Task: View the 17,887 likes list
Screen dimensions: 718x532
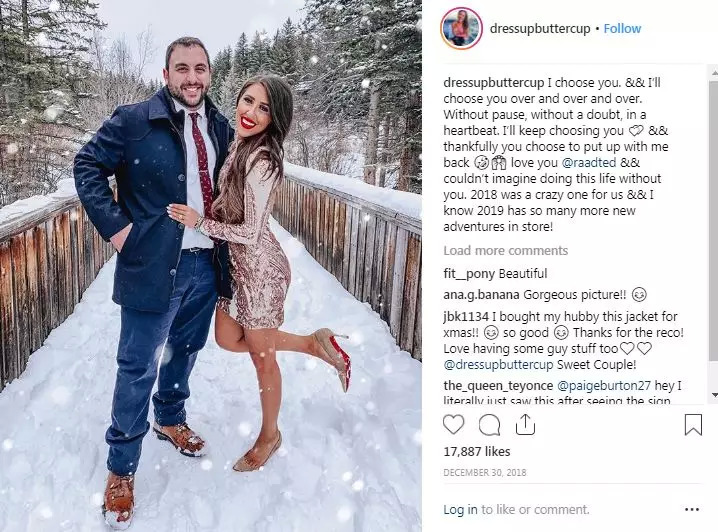Action: pos(477,451)
